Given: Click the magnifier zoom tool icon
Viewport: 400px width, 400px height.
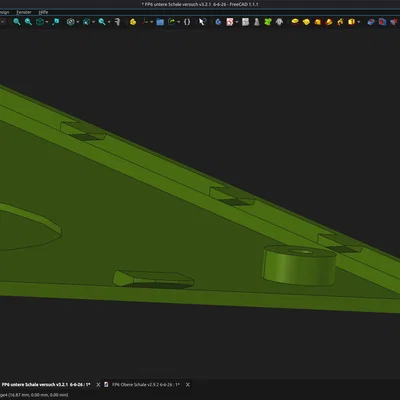Looking at the screenshot, I should pos(102,22).
